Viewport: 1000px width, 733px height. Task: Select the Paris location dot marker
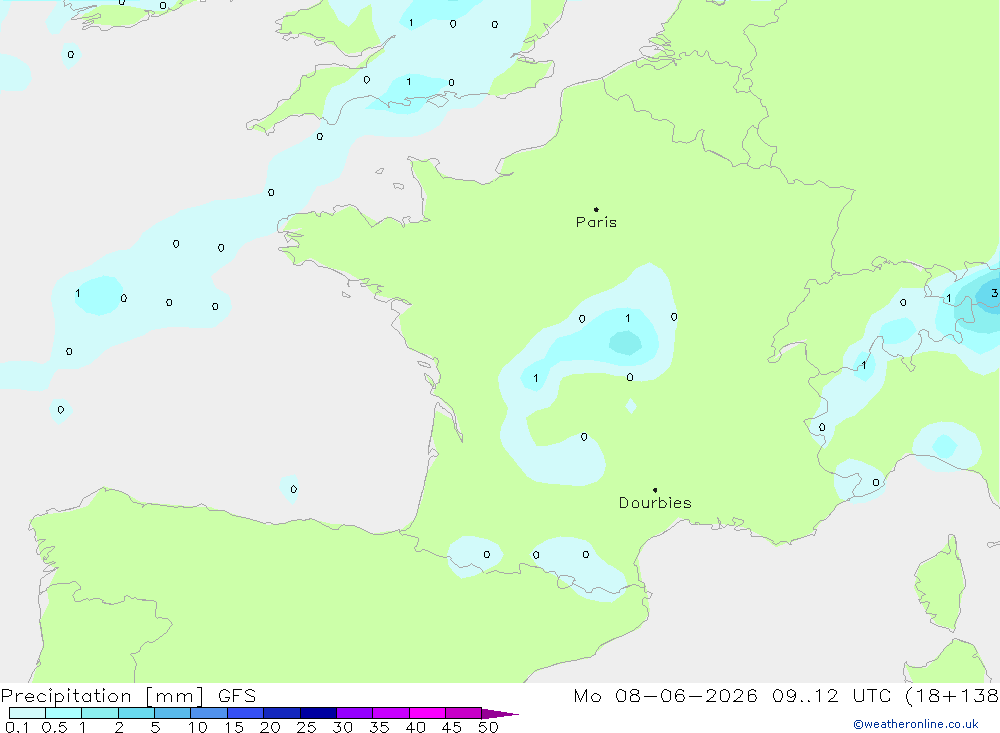596,209
